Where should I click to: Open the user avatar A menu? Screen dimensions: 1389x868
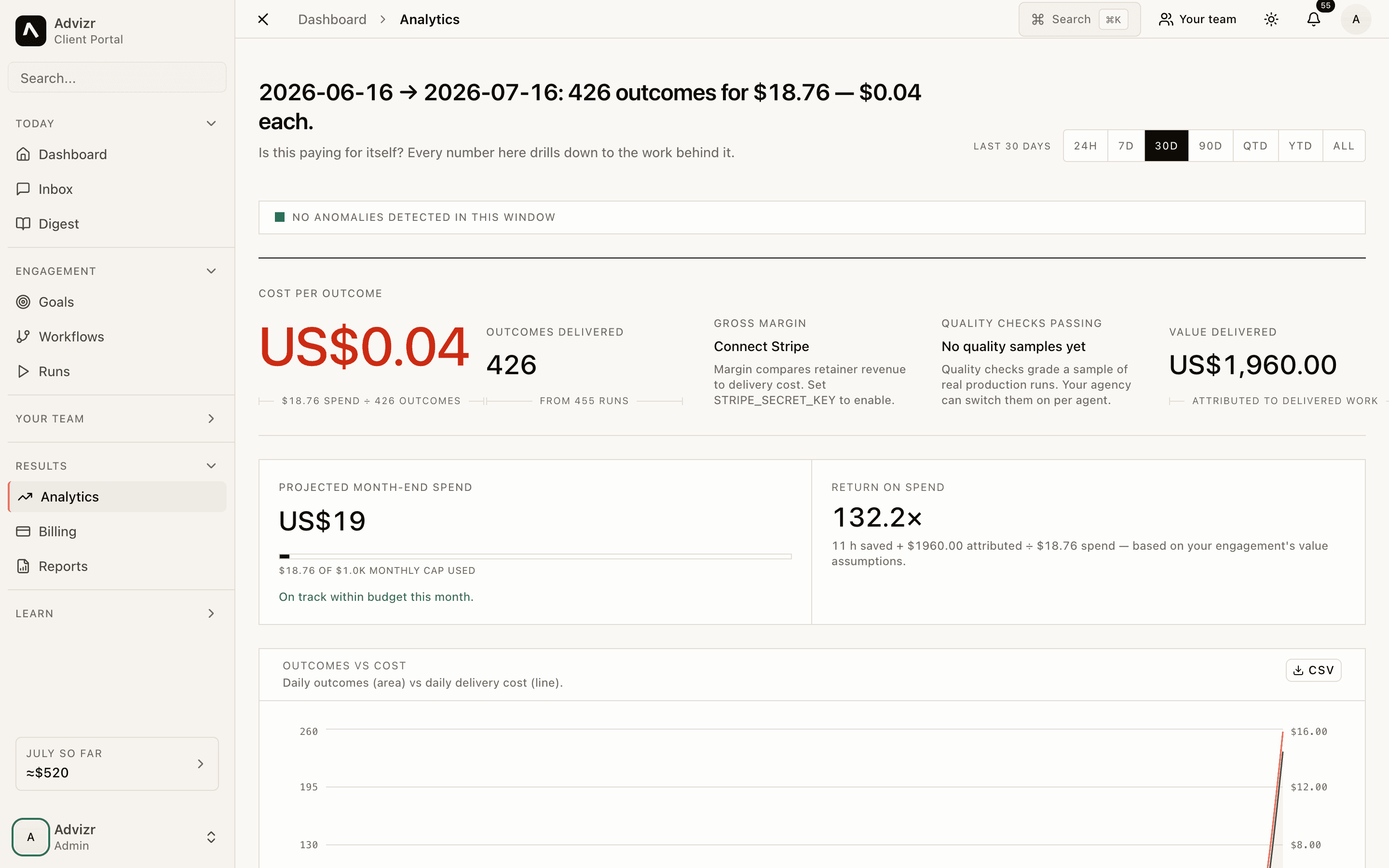[x=1356, y=19]
